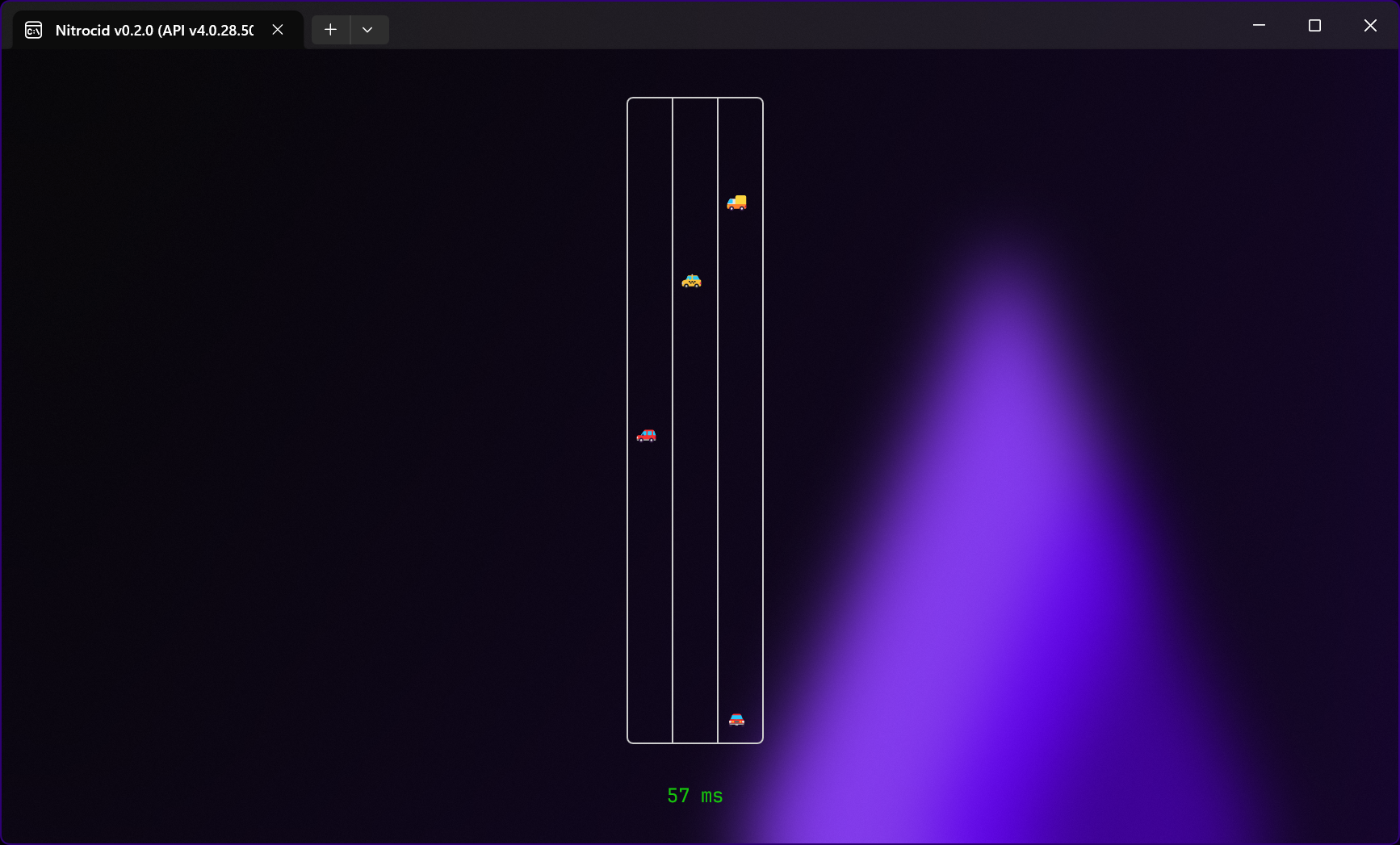Minimize the terminal window
This screenshot has height=845, width=1400.
(x=1259, y=26)
